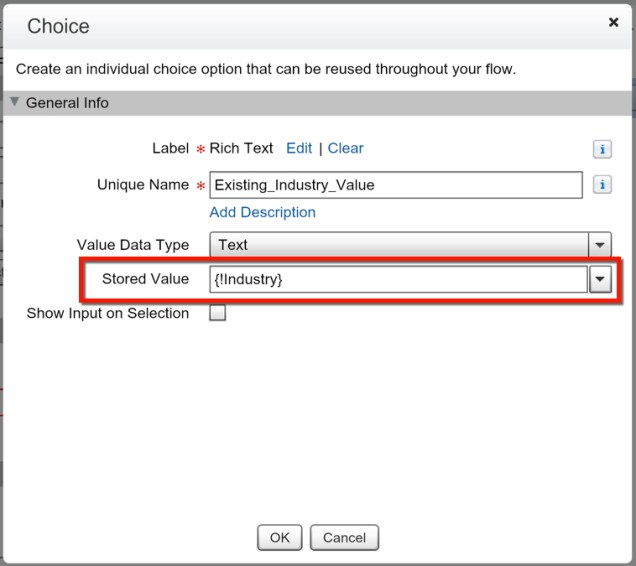Close the Choice dialog with the X
The image size is (636, 566).
coord(614,22)
